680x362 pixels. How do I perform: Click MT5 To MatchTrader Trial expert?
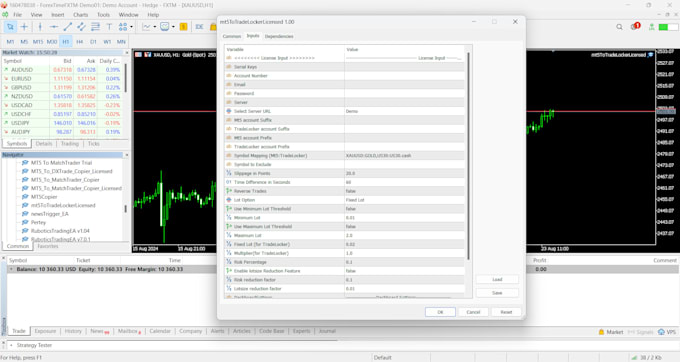point(61,163)
